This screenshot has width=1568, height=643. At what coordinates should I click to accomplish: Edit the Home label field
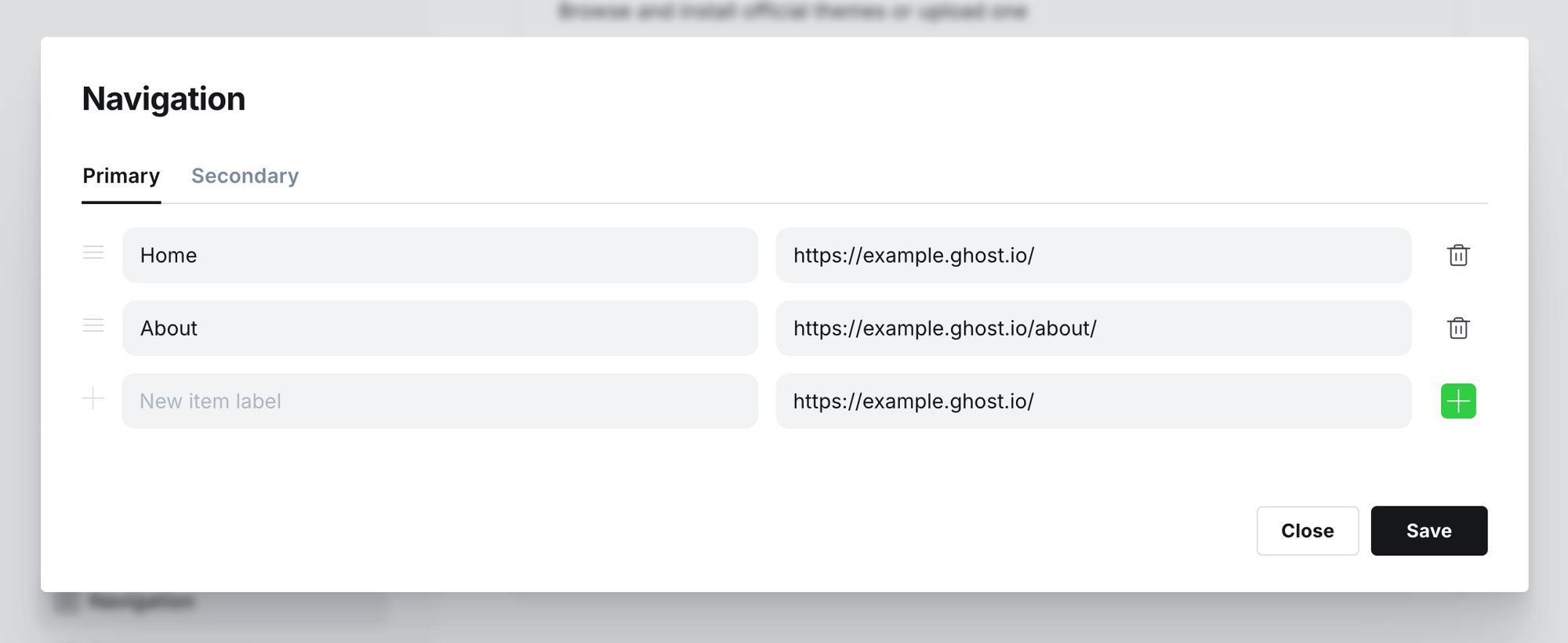[440, 256]
